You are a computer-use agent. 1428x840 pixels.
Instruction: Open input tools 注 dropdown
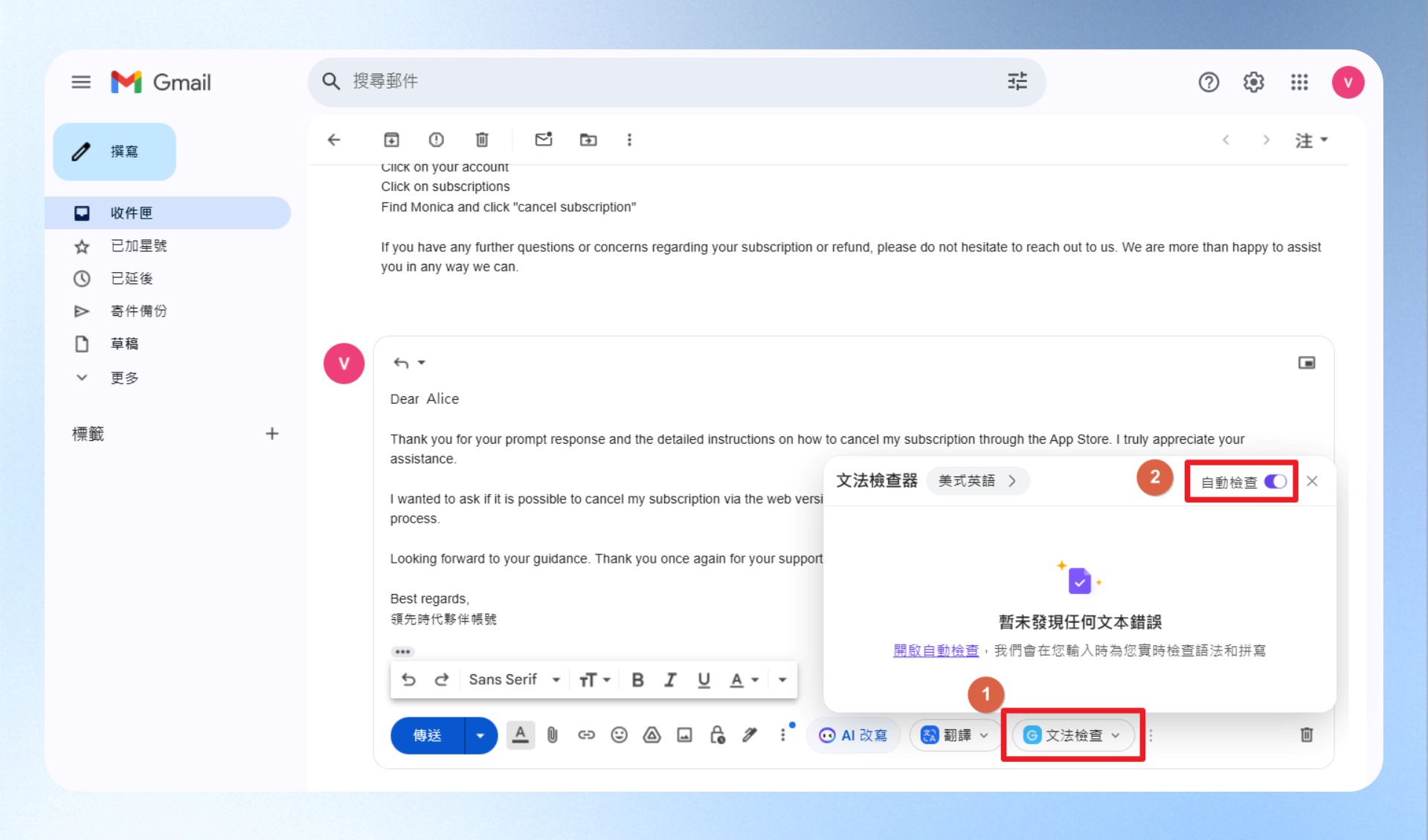[1310, 140]
